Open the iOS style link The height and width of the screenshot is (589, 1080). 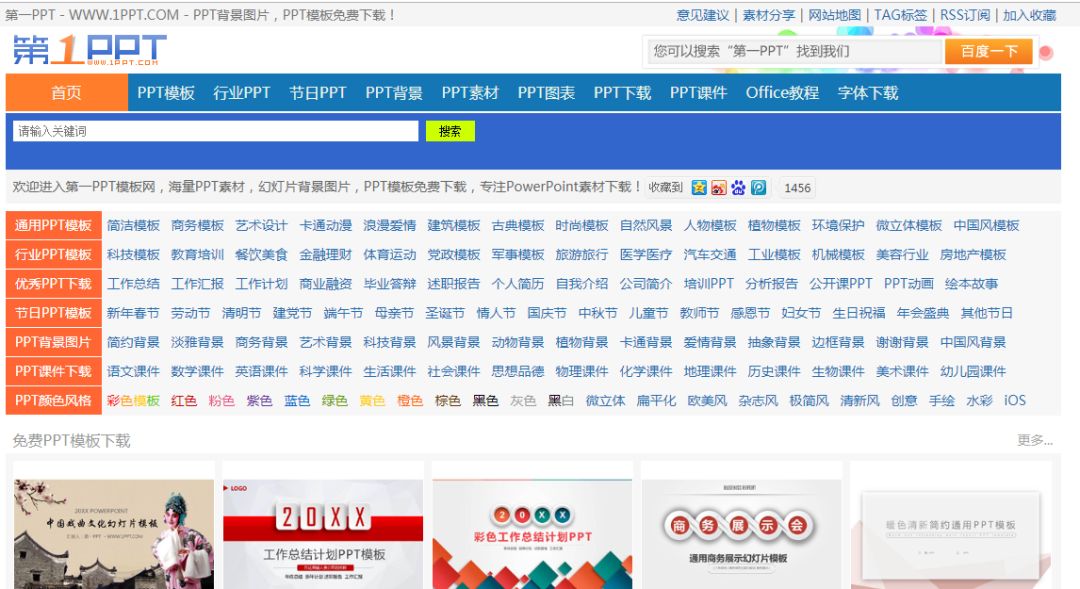1015,400
